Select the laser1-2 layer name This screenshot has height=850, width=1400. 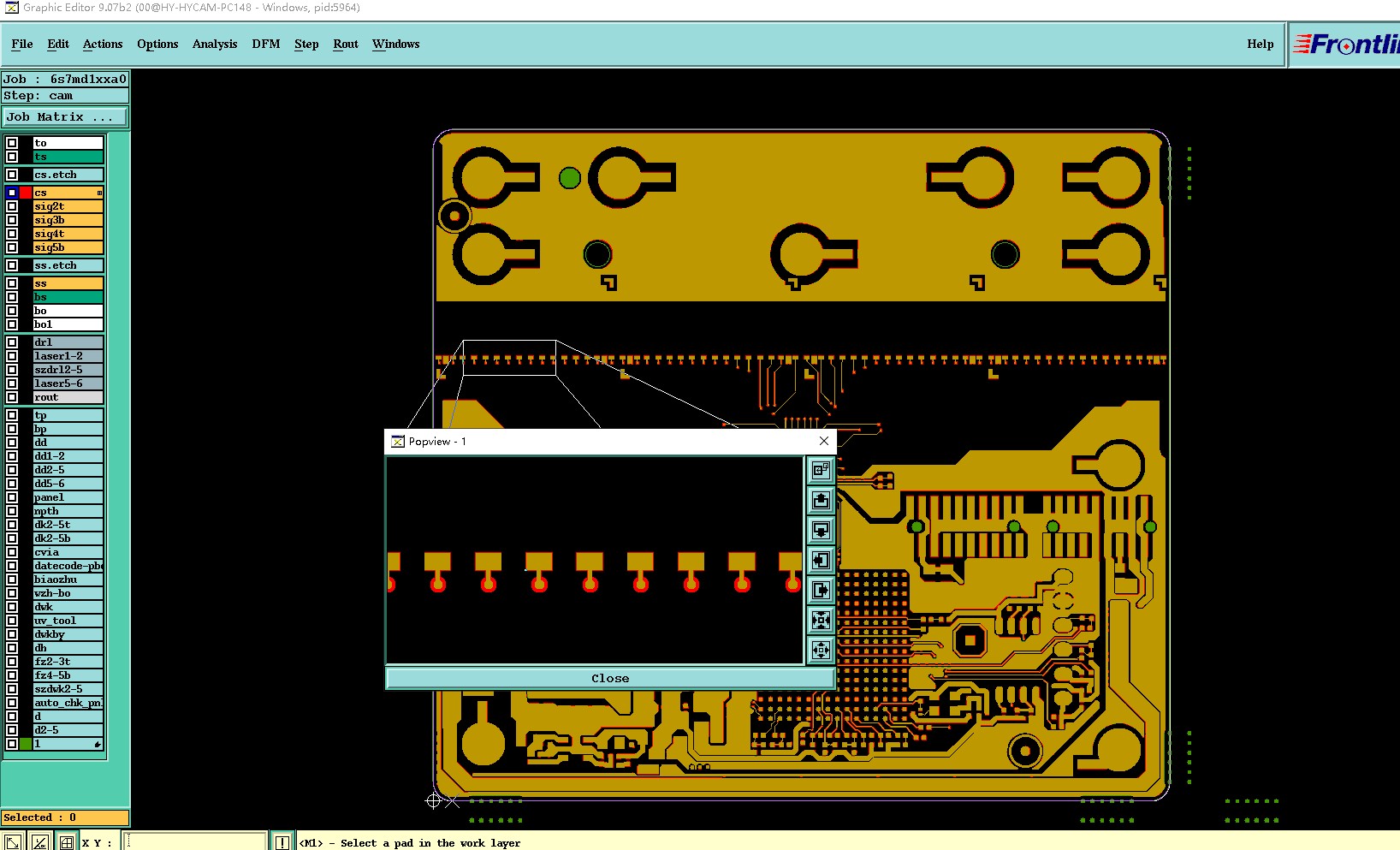(x=68, y=356)
